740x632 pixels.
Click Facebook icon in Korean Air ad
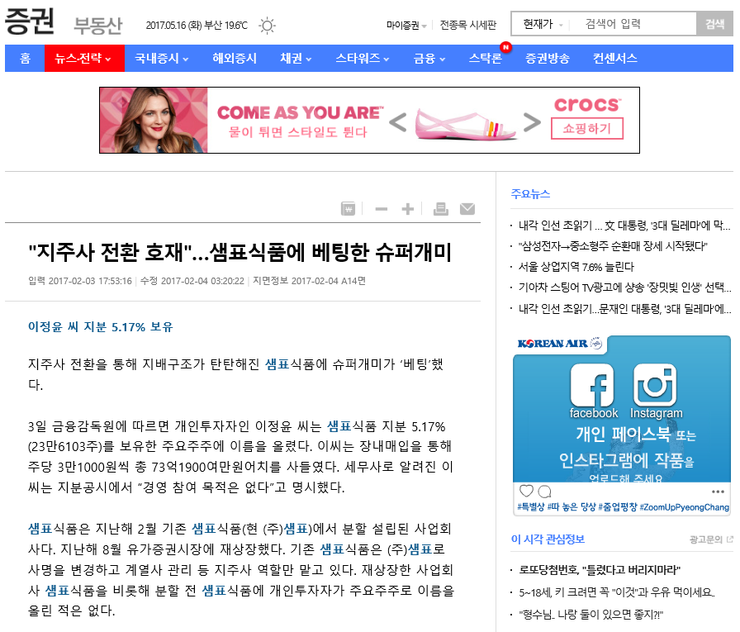click(592, 385)
